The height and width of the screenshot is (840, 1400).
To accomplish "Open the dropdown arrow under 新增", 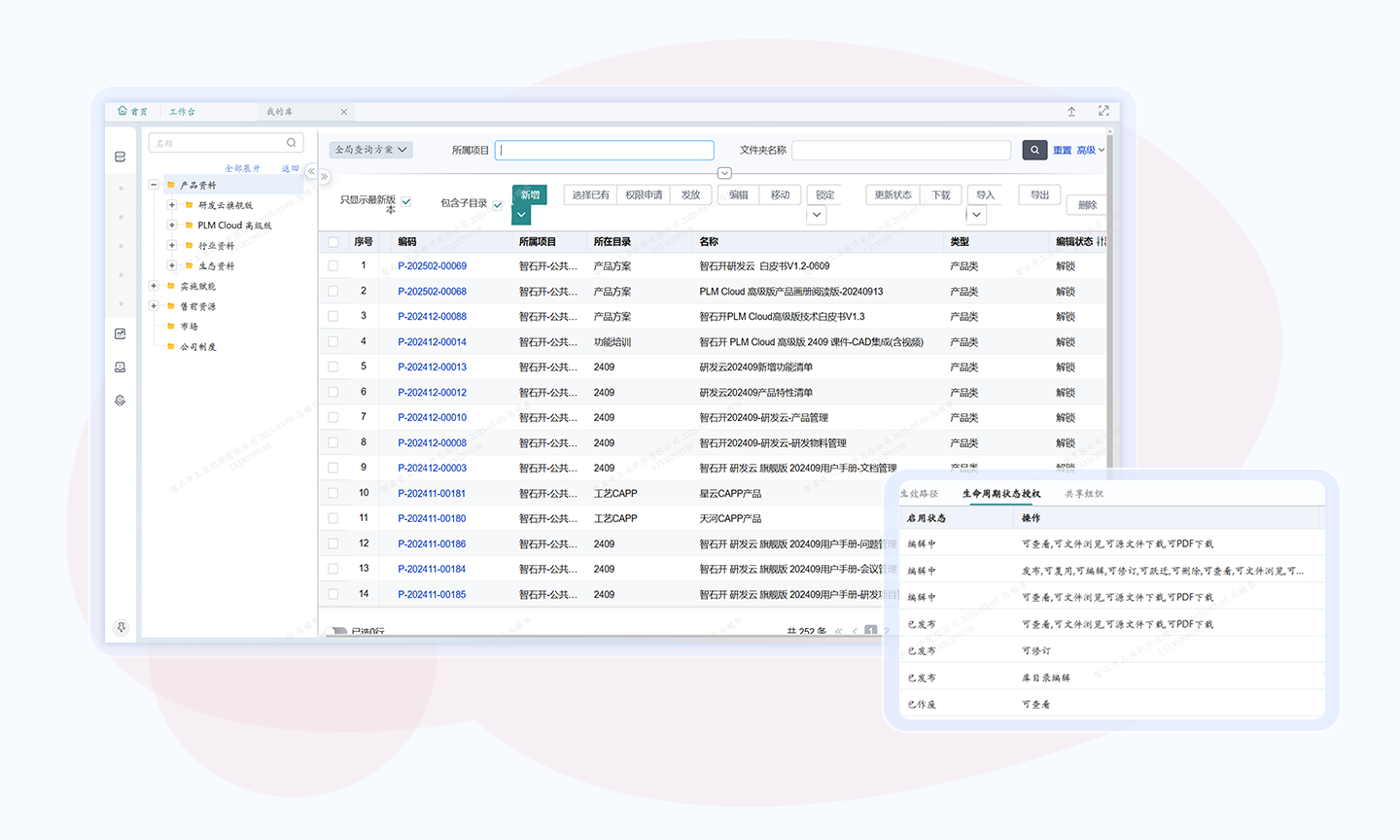I will coord(522,215).
